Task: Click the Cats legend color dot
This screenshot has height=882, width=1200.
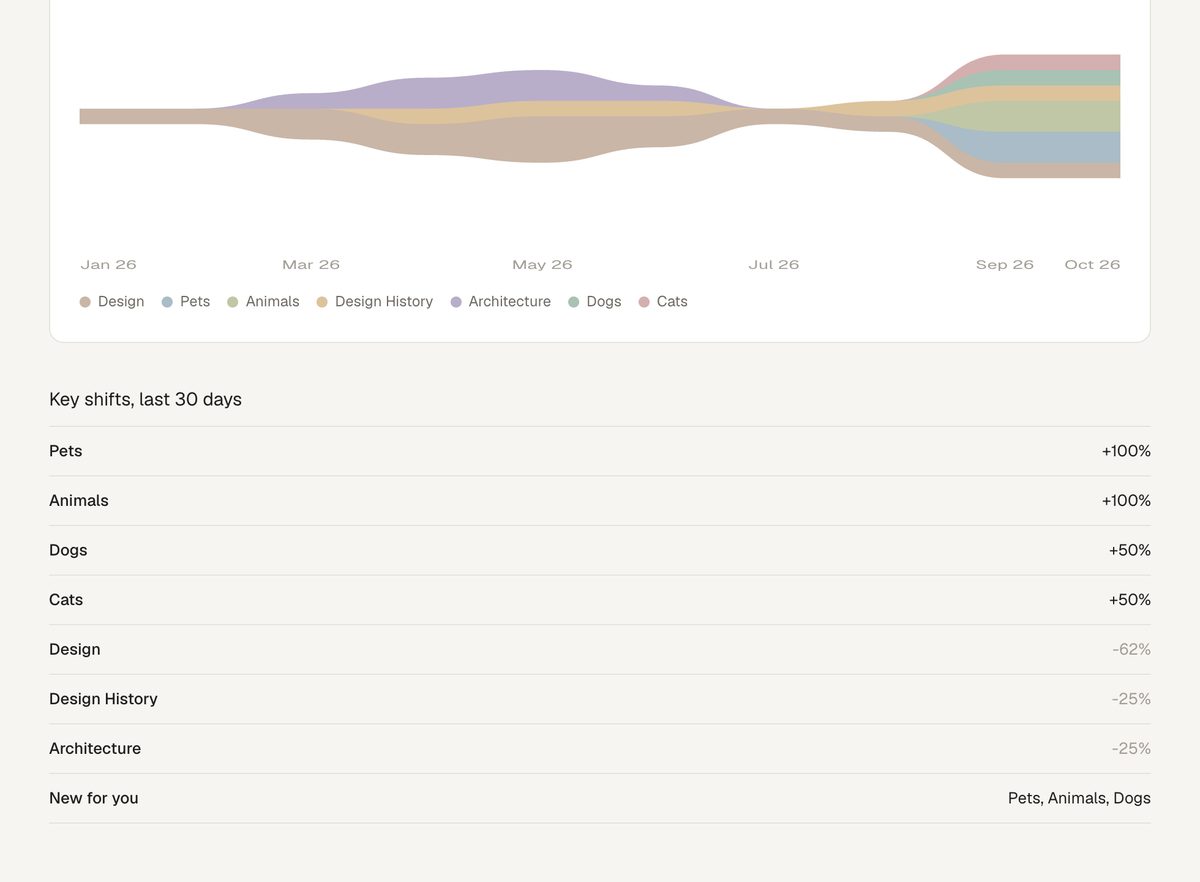Action: click(644, 302)
